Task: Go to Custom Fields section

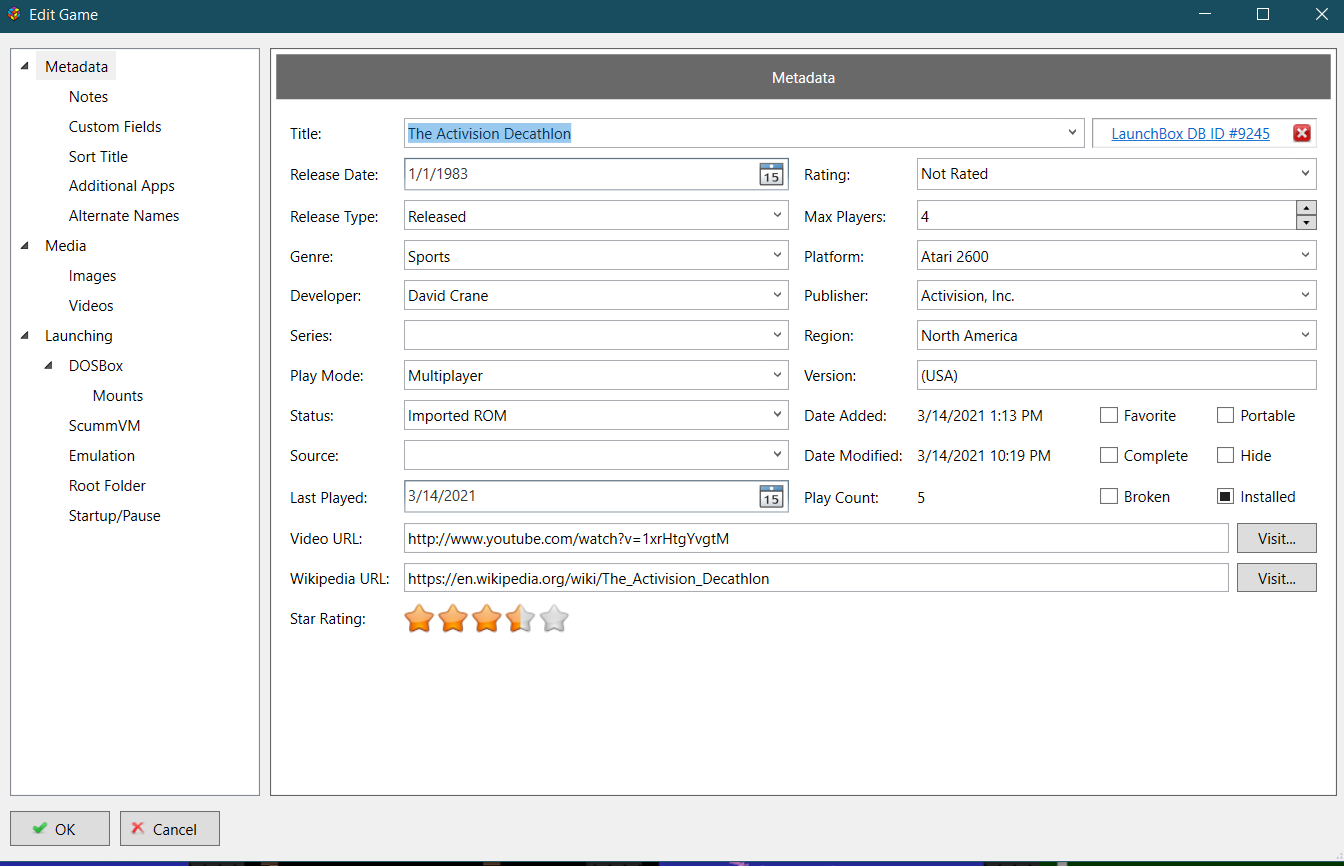Action: click(x=115, y=127)
